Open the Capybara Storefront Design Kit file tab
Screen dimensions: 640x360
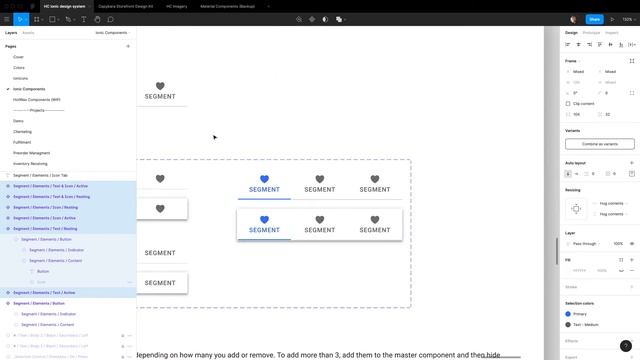(x=126, y=7)
